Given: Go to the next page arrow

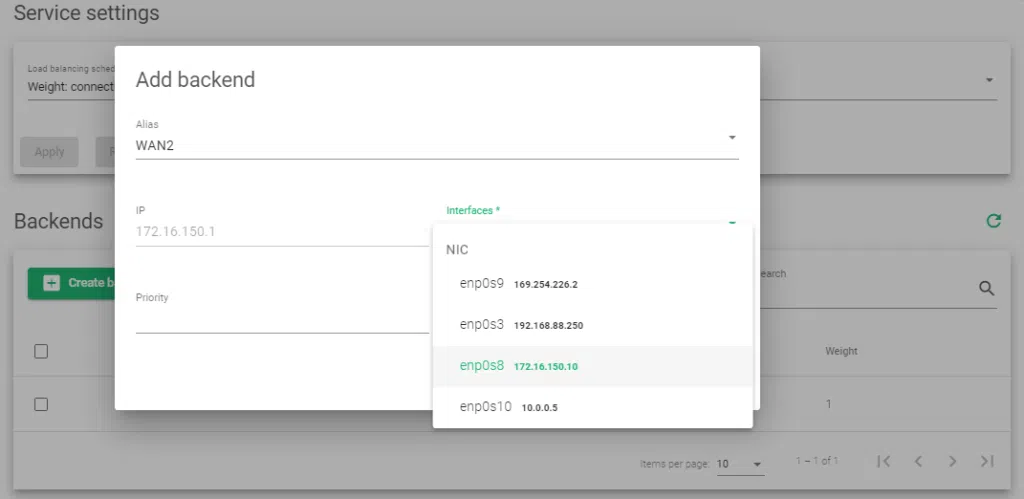Looking at the screenshot, I should 952,461.
